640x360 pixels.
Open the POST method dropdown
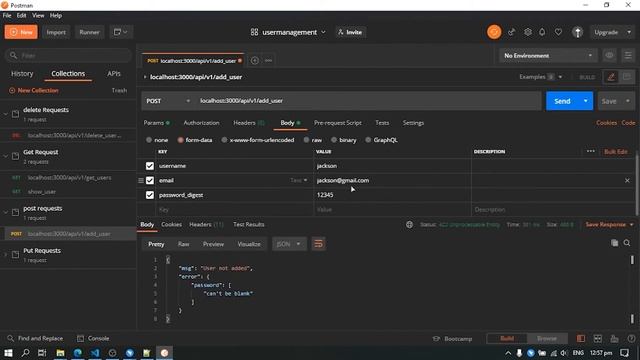coord(168,101)
